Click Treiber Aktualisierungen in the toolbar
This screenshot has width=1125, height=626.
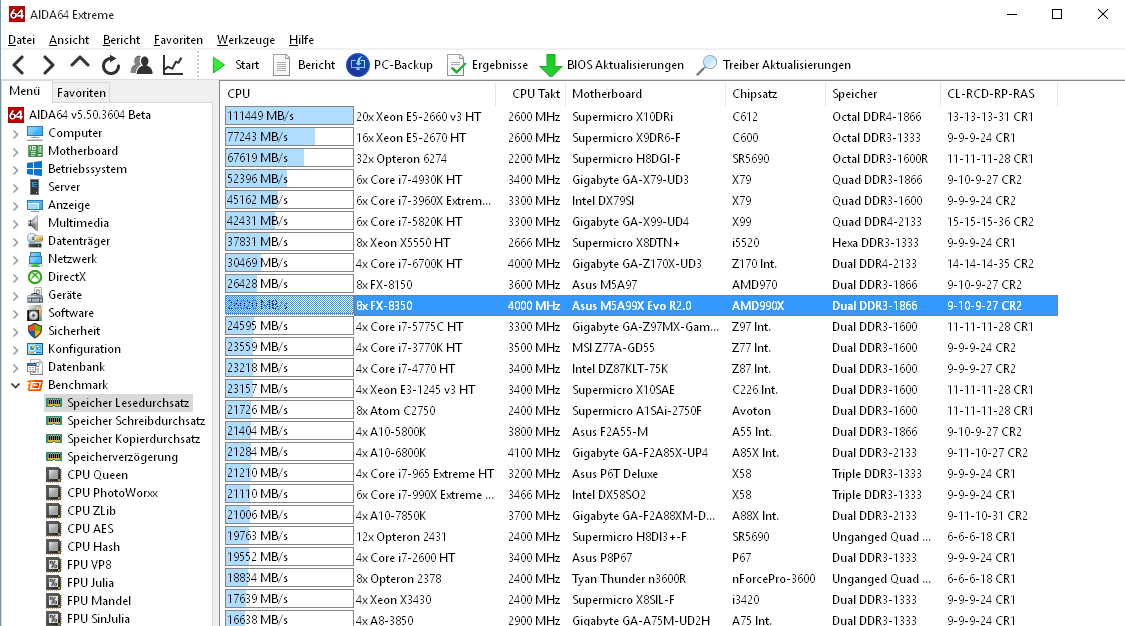pos(773,65)
